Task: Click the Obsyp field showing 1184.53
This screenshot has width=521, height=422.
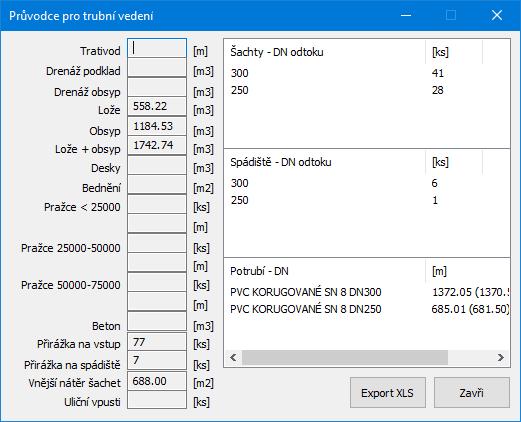Action: pos(157,126)
